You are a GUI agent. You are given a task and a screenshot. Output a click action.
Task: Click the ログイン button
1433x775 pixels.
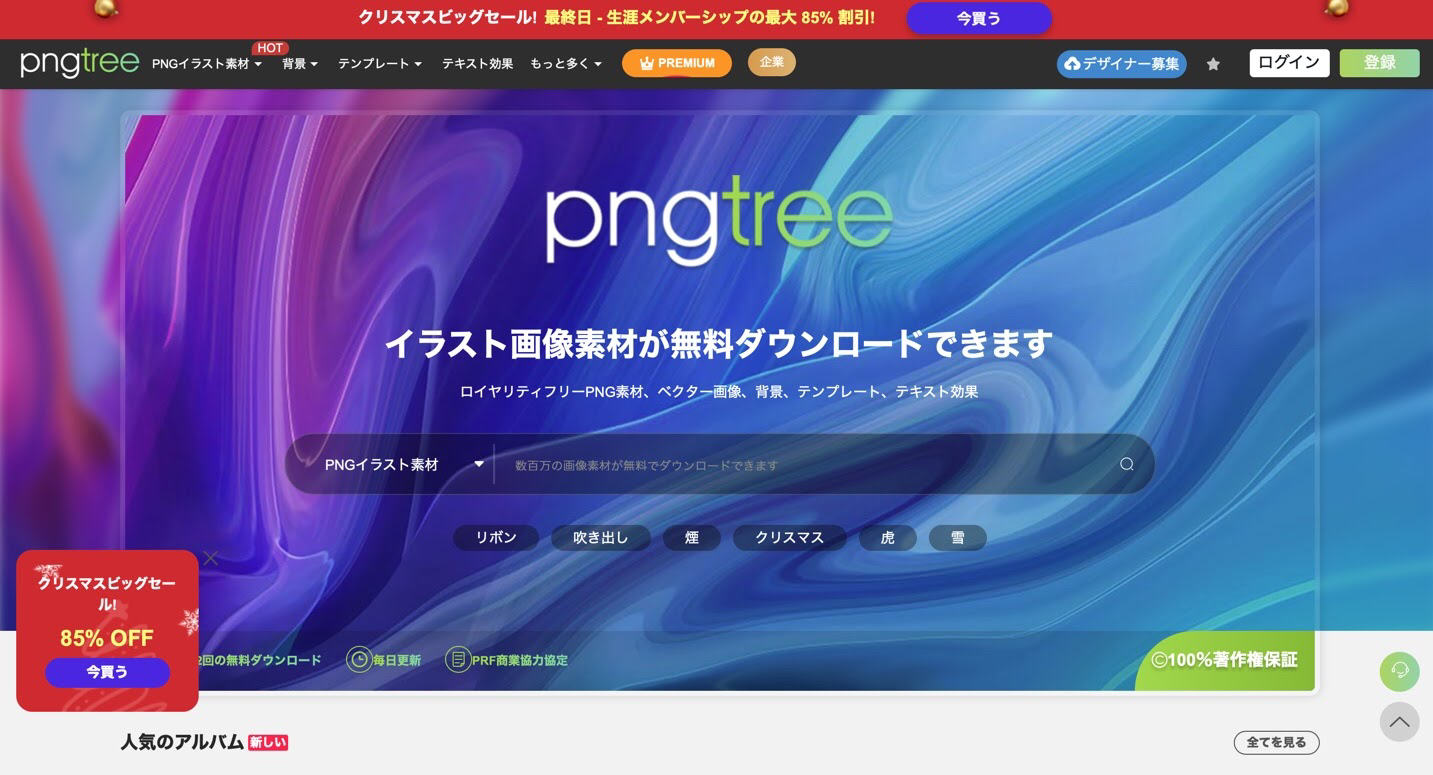(1289, 63)
